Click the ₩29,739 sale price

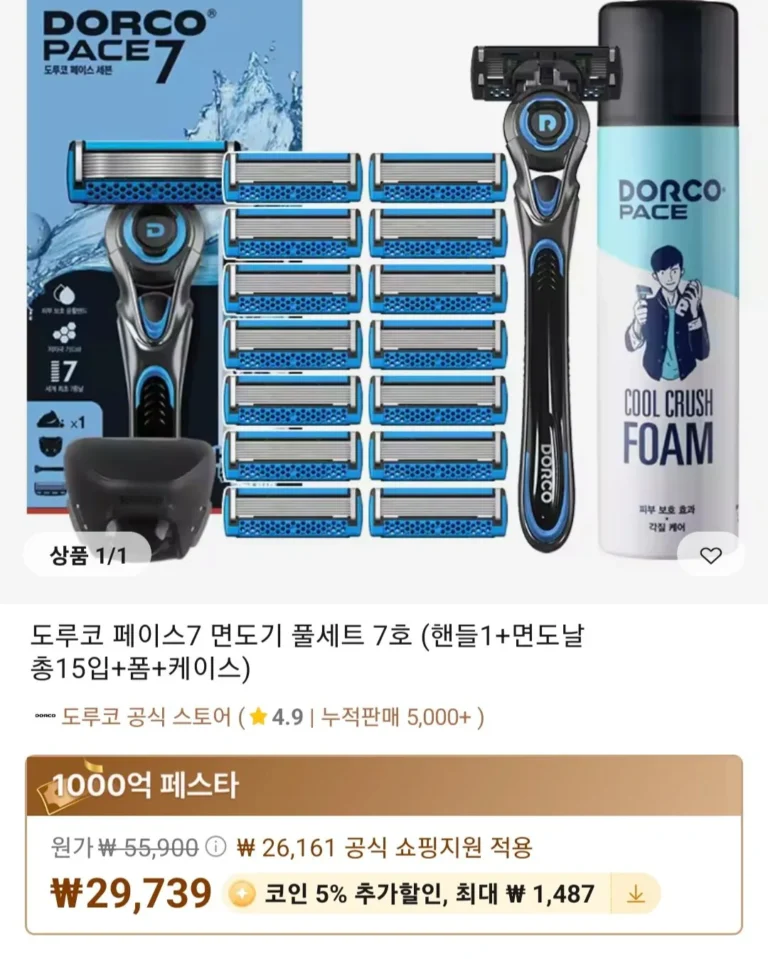[x=131, y=894]
